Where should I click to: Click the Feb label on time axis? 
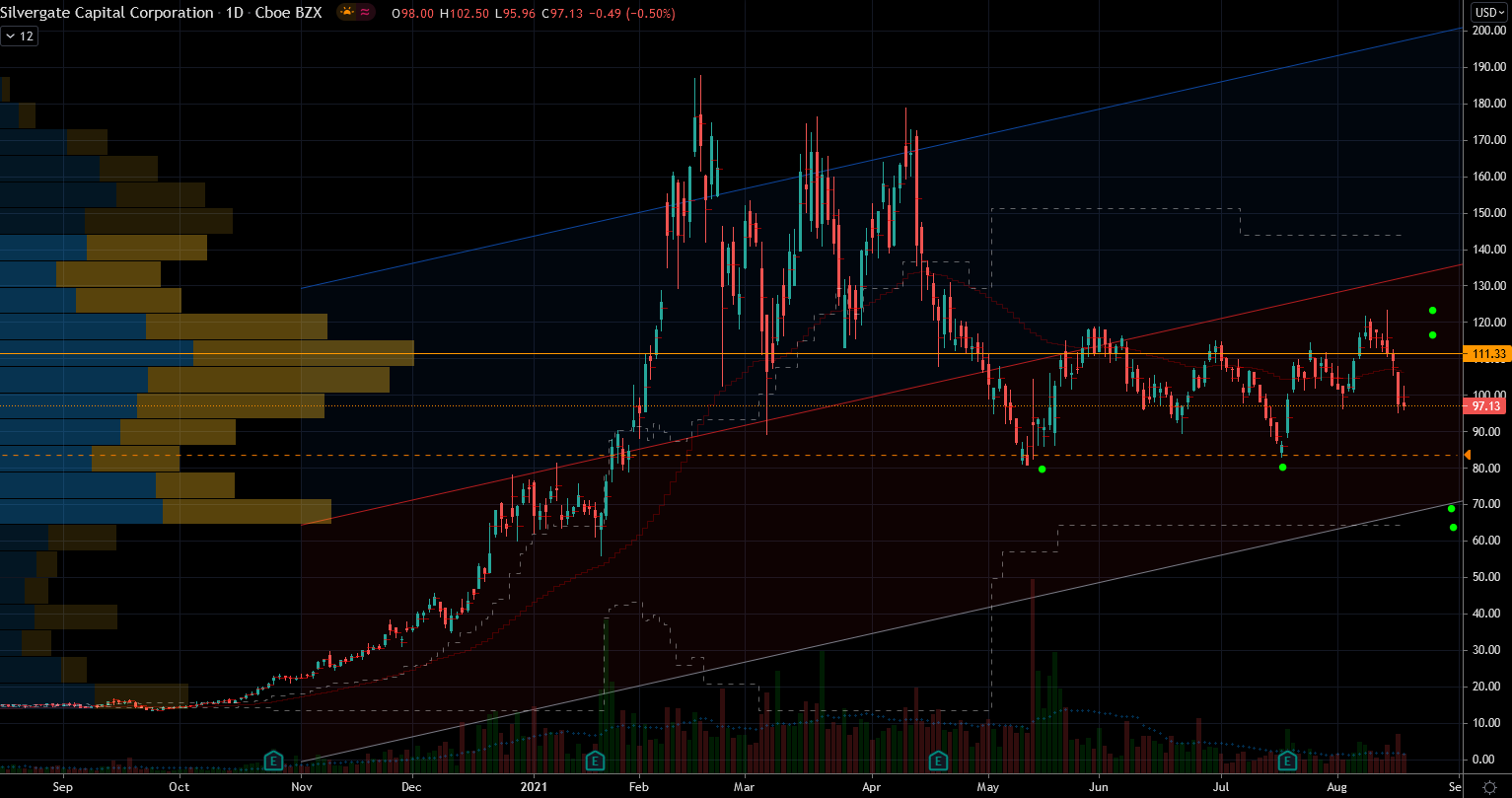(639, 788)
